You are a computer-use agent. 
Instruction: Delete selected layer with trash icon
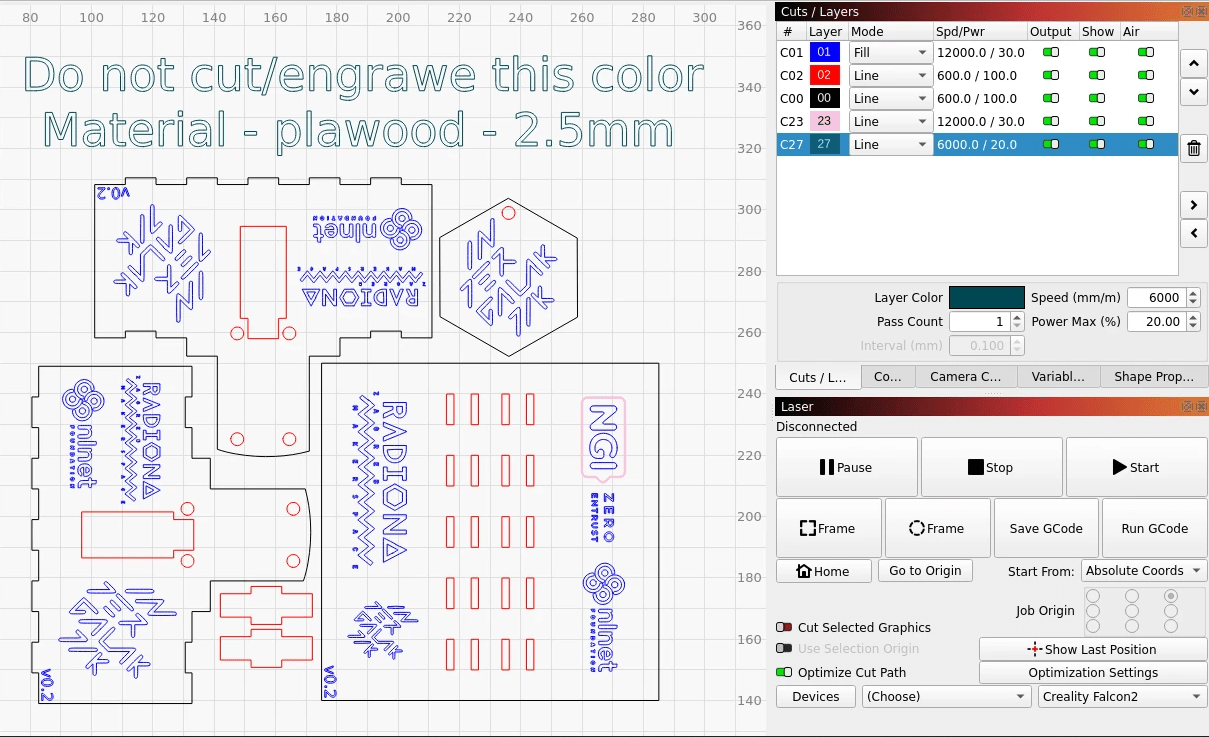tap(1193, 149)
